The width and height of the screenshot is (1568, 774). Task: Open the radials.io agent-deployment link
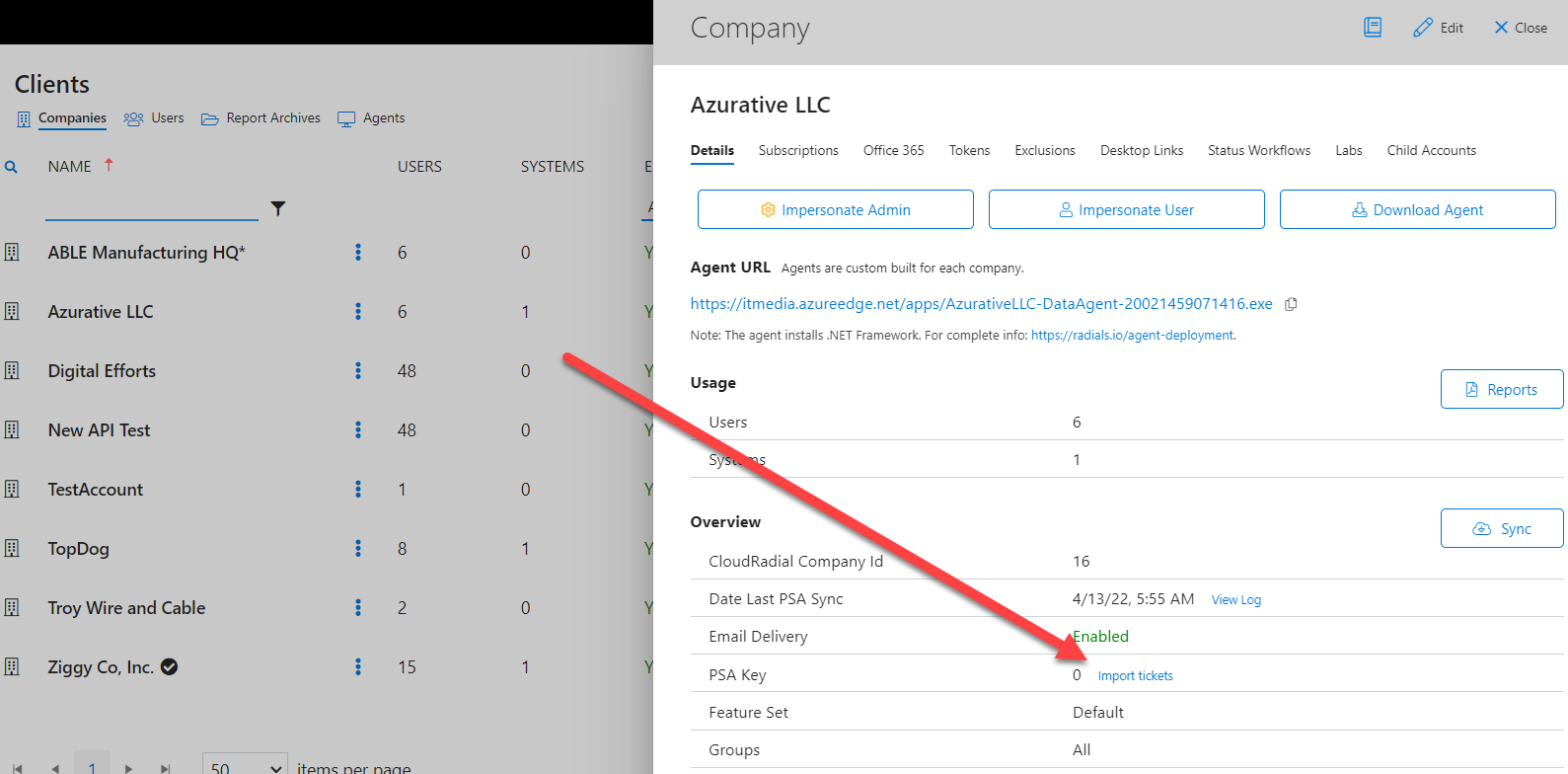click(1132, 336)
